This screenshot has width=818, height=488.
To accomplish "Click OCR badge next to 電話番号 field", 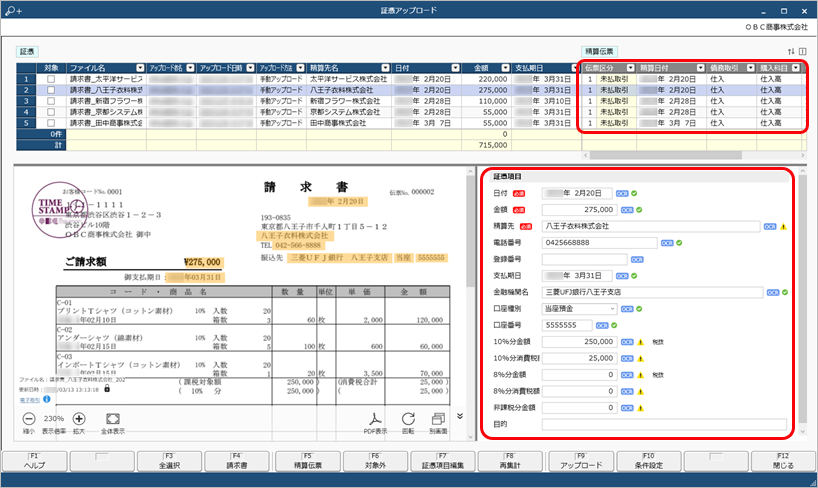I will tap(667, 243).
